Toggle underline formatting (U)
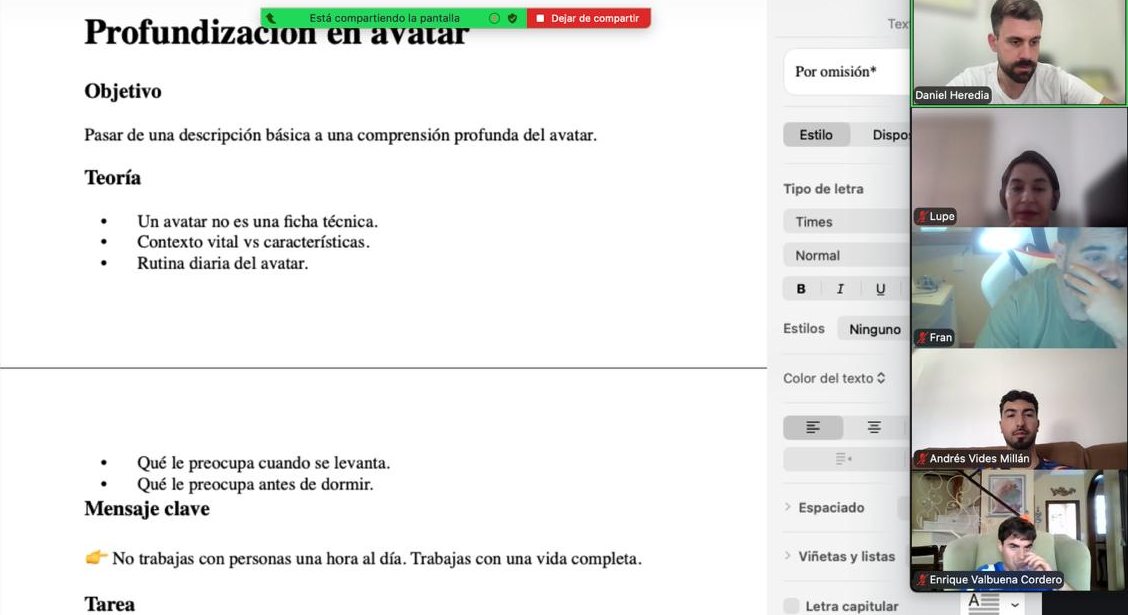Image resolution: width=1128 pixels, height=615 pixels. click(880, 288)
